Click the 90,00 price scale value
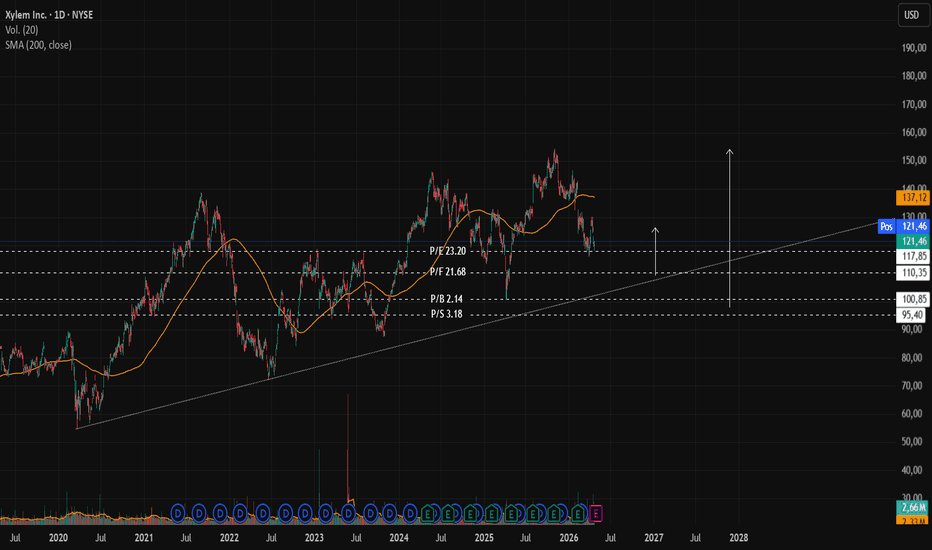This screenshot has height=550, width=932. [914, 329]
